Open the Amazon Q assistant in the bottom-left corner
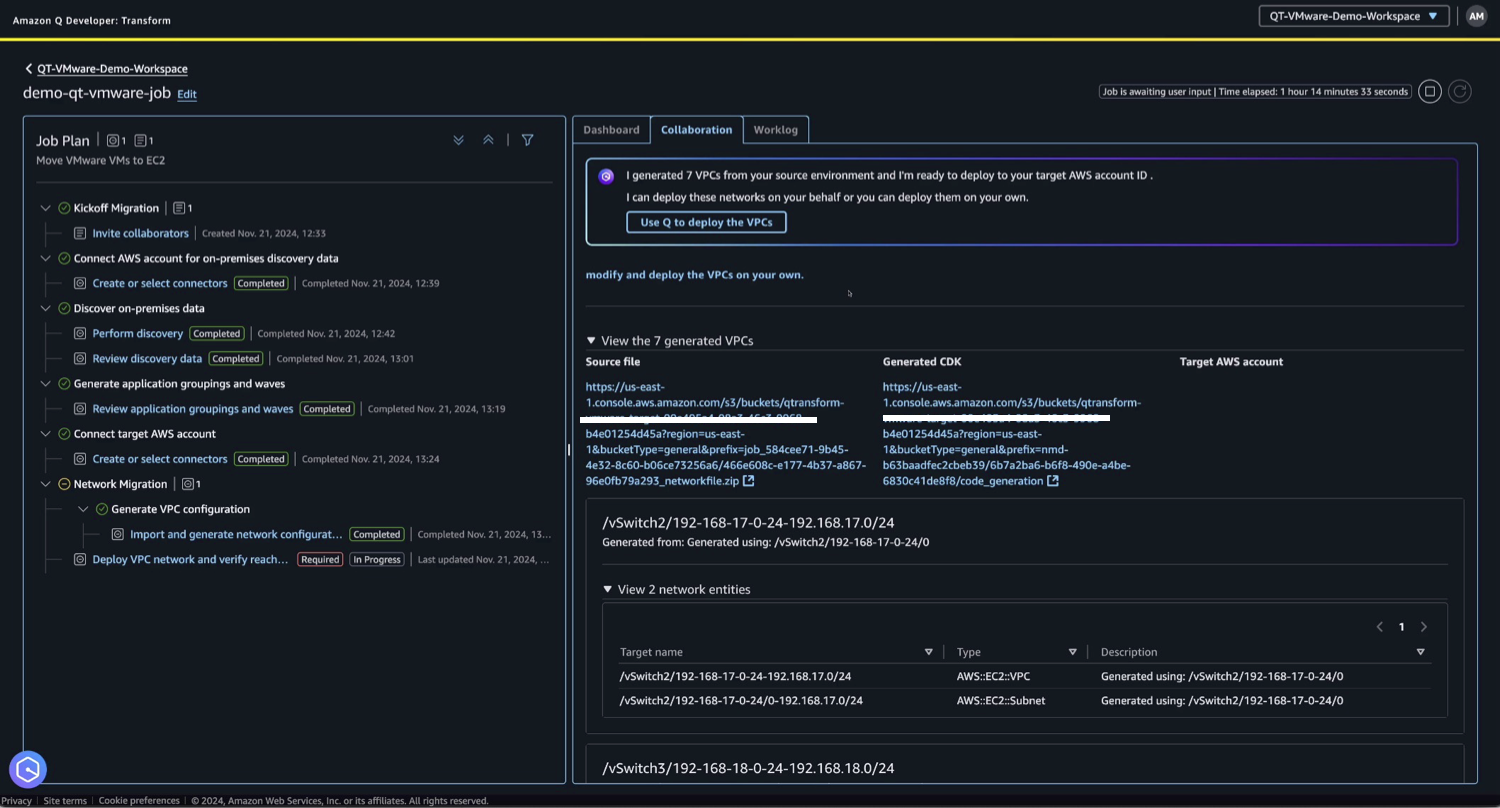The image size is (1500, 808). (x=27, y=769)
